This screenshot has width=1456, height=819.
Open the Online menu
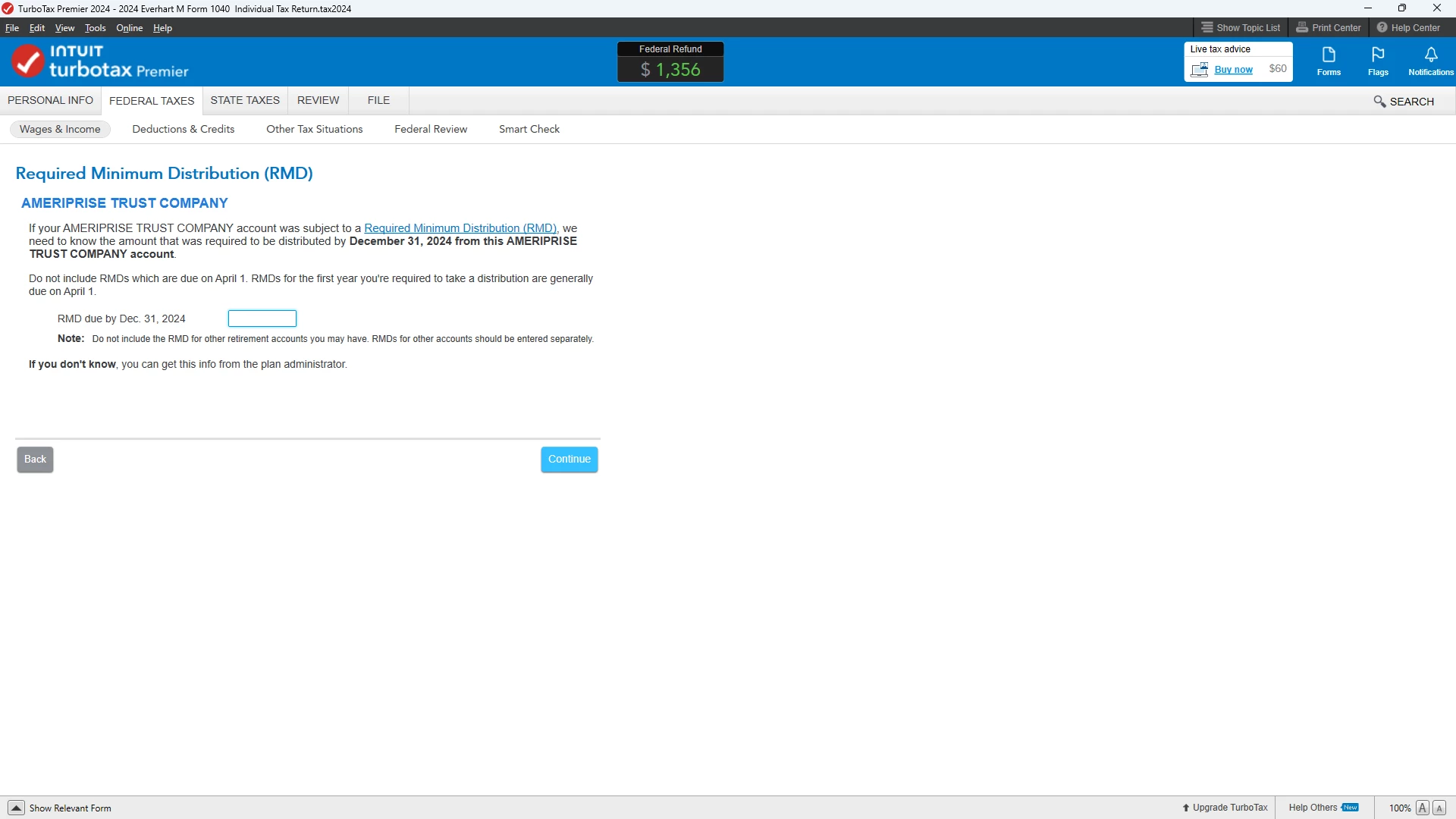click(x=129, y=28)
